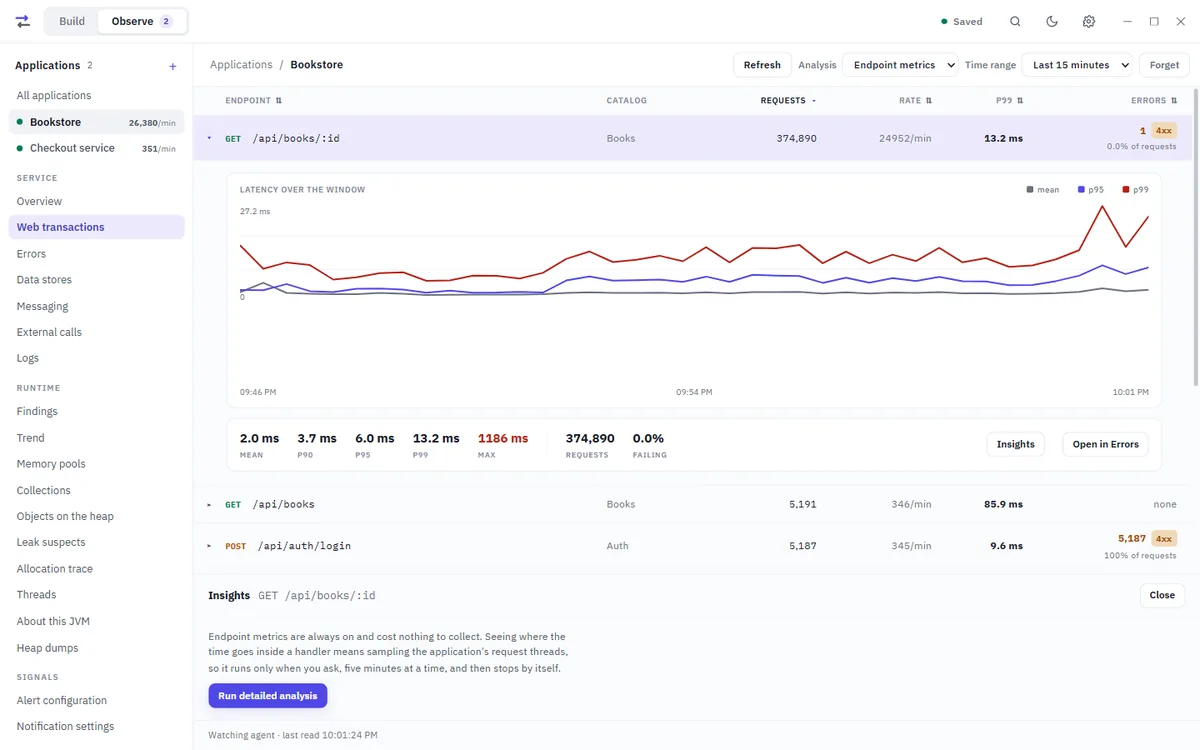1200x750 pixels.
Task: Click the Saved status indicator
Action: coord(962,21)
